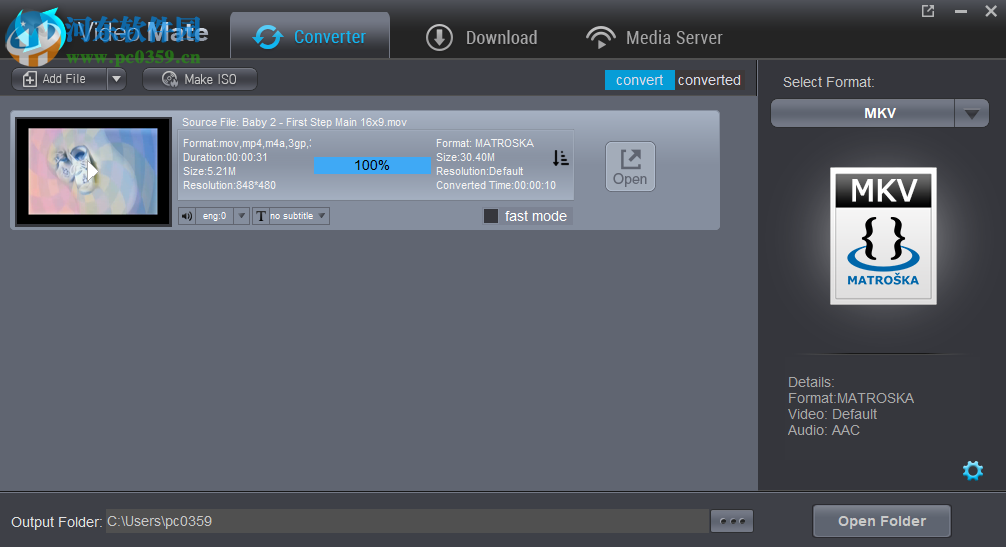Click the Resolution:848*480 text
Image resolution: width=1006 pixels, height=547 pixels.
pos(229,185)
